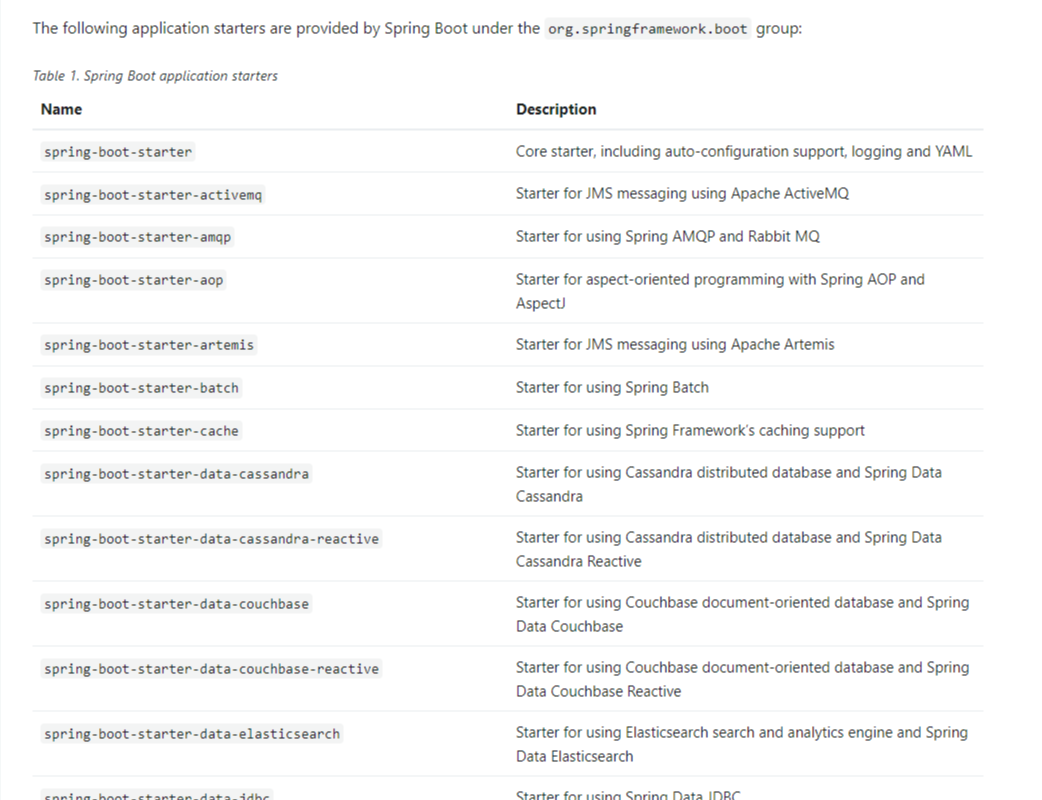Screen dimensions: 1042x800
Task: Select the spring-boot-starter-data-couchbase cell
Action: [176, 604]
